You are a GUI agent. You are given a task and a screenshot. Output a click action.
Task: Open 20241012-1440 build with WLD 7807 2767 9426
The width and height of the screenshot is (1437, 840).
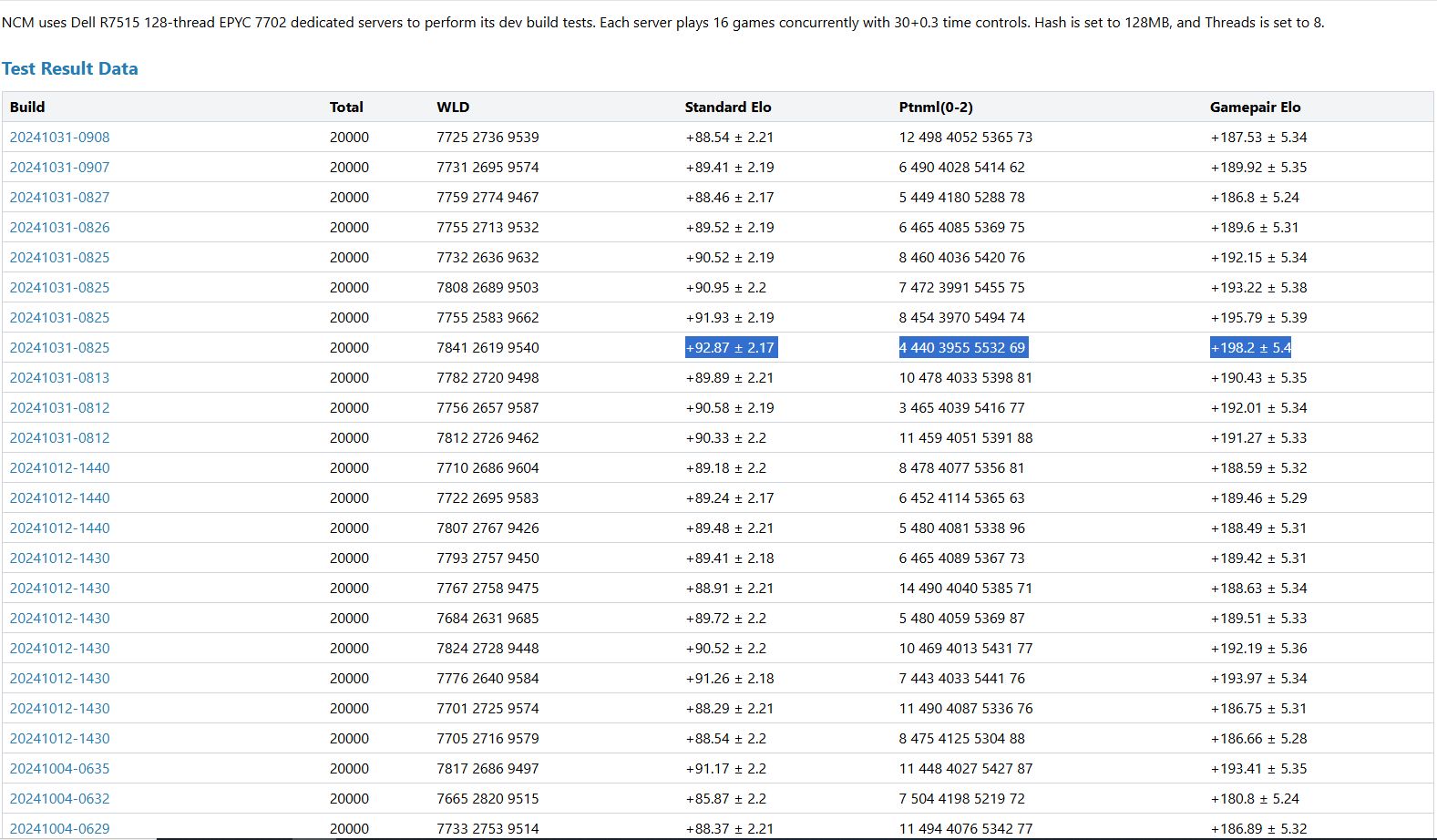59,528
